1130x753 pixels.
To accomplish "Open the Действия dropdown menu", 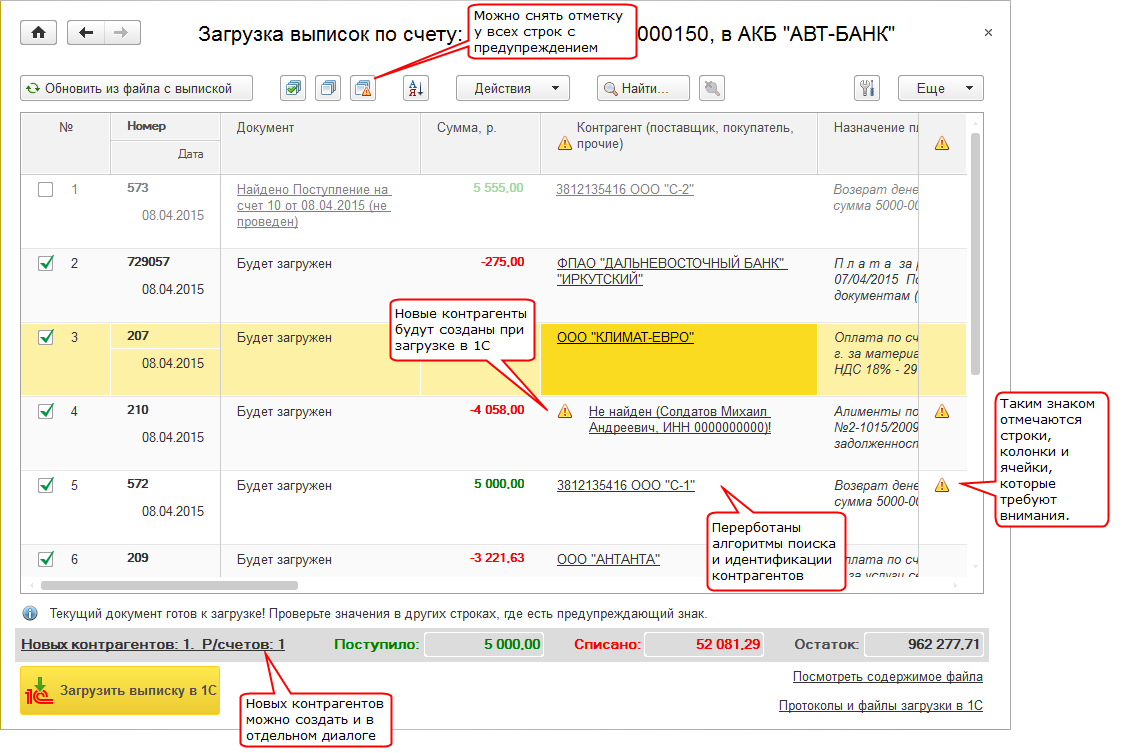I will point(513,88).
